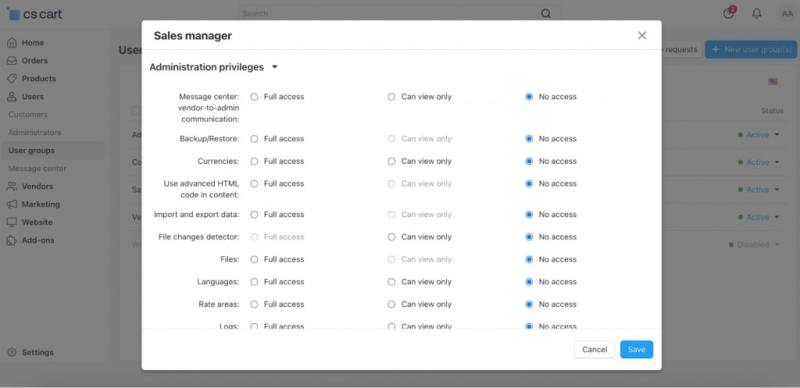Set advanced HTML code to Full access
Screen dimensions: 800x388
click(x=254, y=184)
